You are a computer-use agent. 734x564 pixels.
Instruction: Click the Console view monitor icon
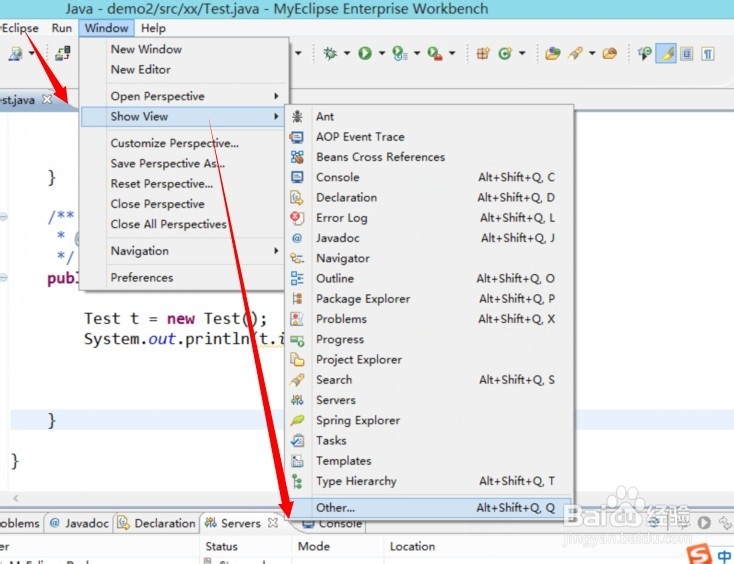(297, 177)
